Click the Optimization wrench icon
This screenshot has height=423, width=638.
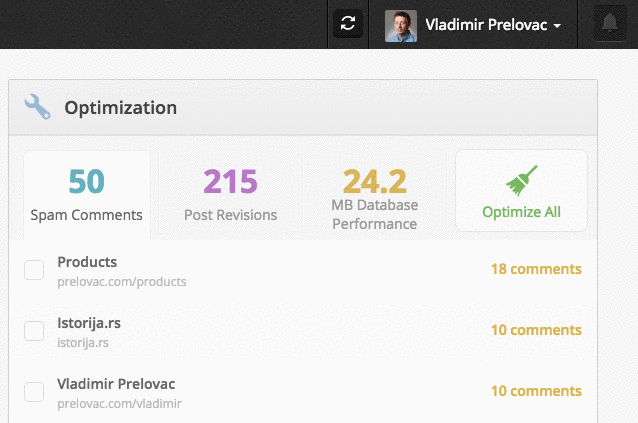(x=37, y=107)
